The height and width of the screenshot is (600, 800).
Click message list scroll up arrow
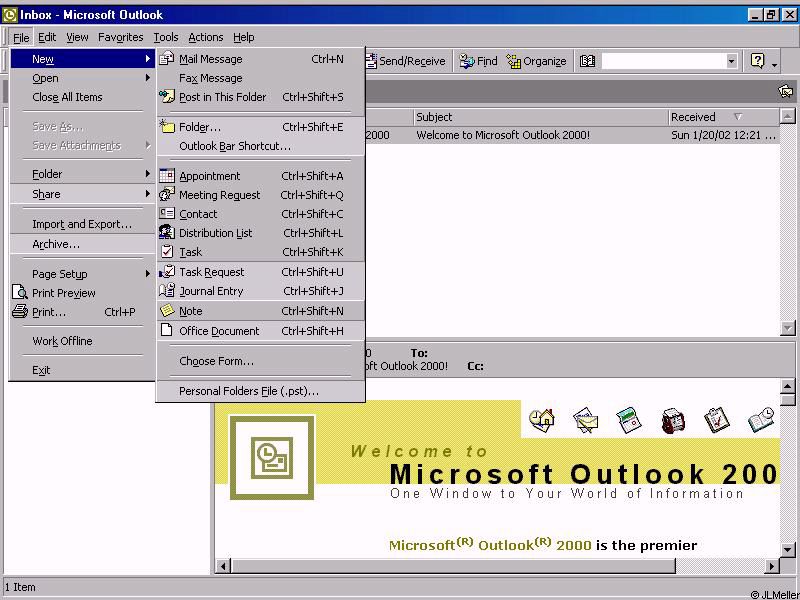click(788, 117)
